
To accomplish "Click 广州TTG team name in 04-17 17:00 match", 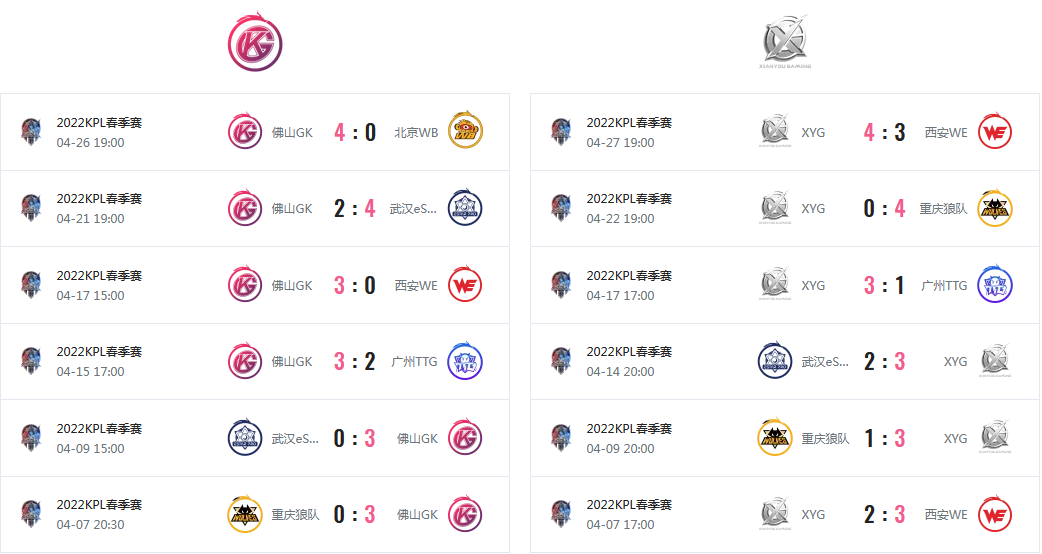I will tap(944, 286).
